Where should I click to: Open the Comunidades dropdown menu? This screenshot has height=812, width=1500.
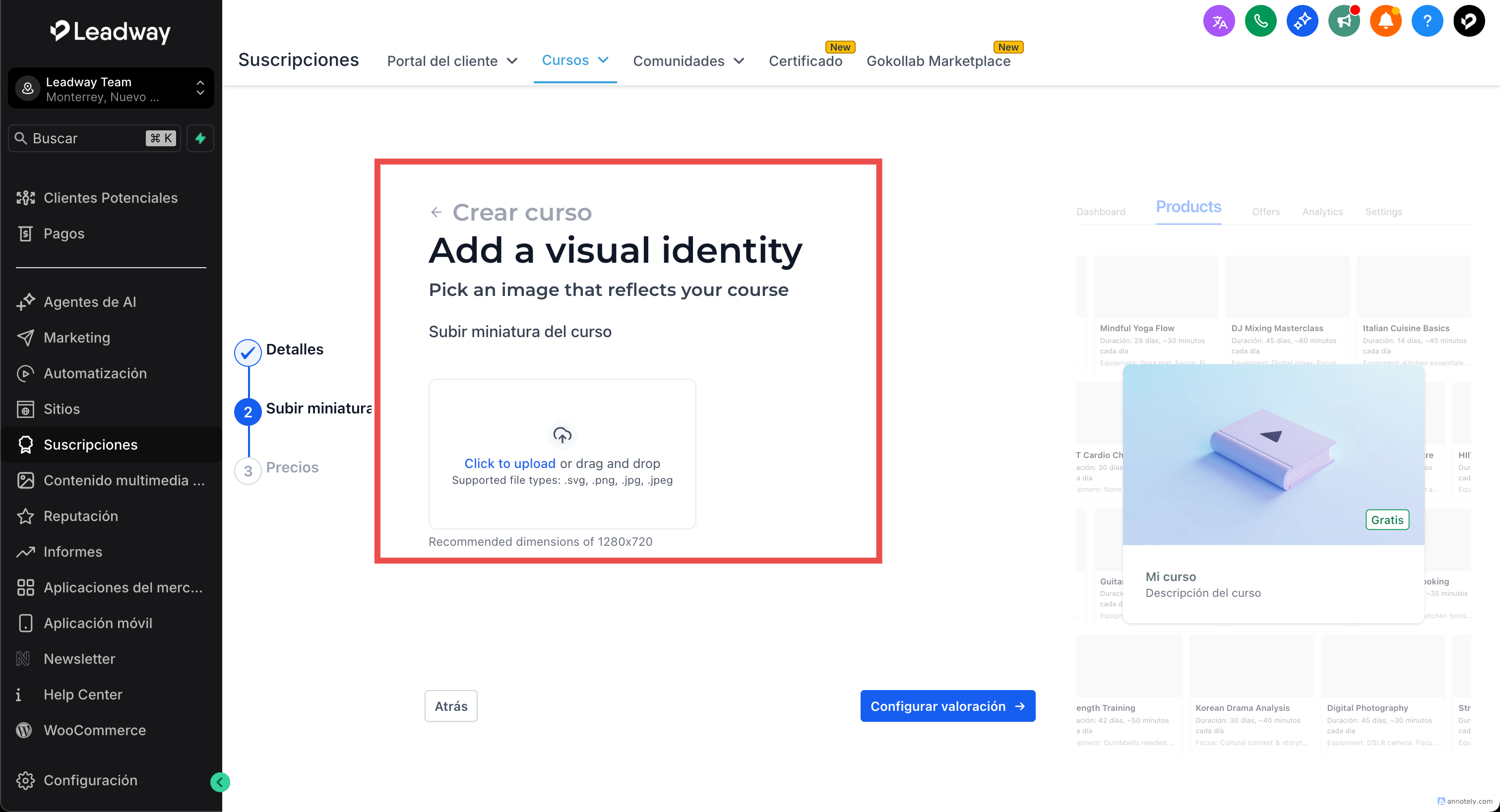click(688, 61)
